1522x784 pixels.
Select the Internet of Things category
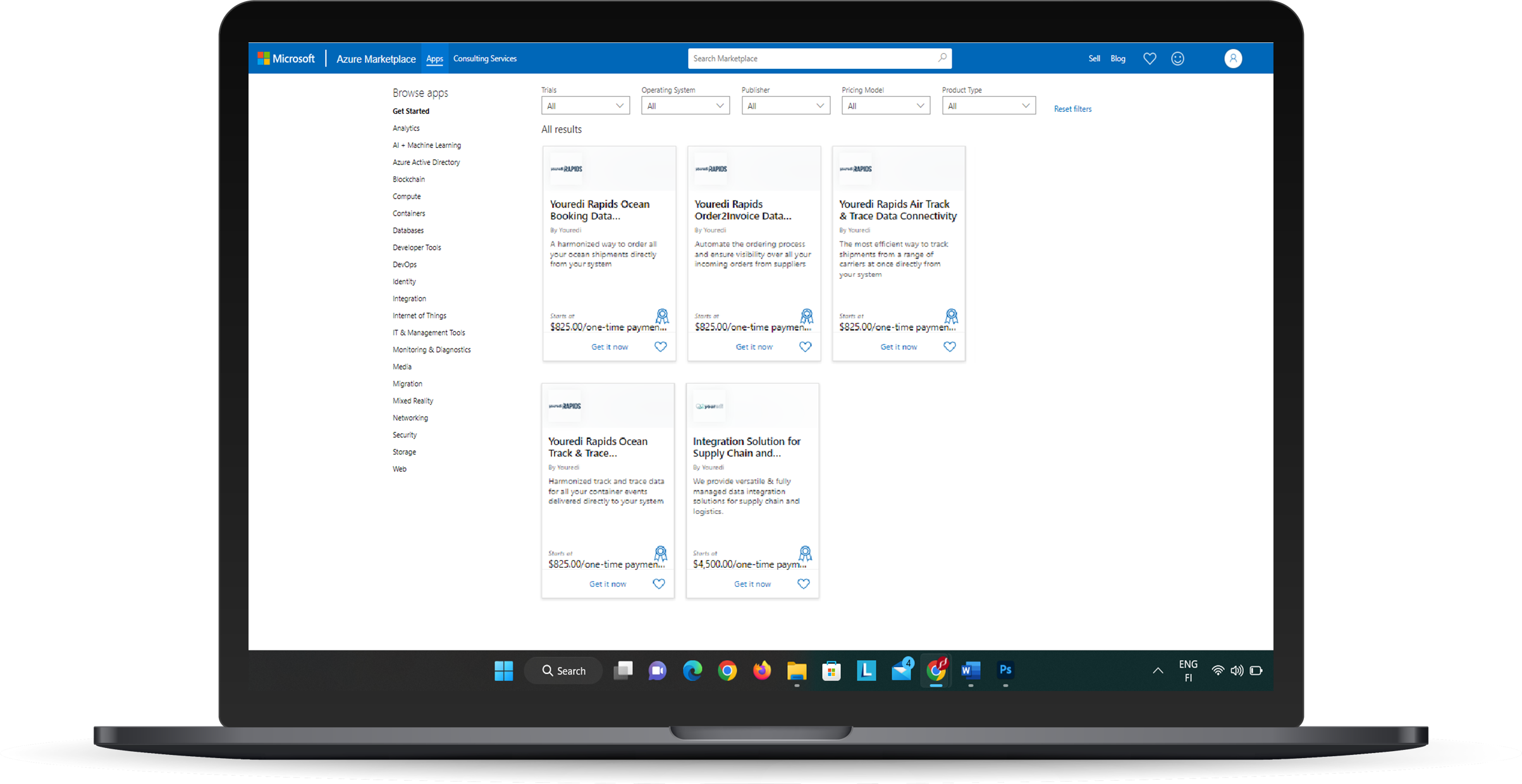pos(419,315)
